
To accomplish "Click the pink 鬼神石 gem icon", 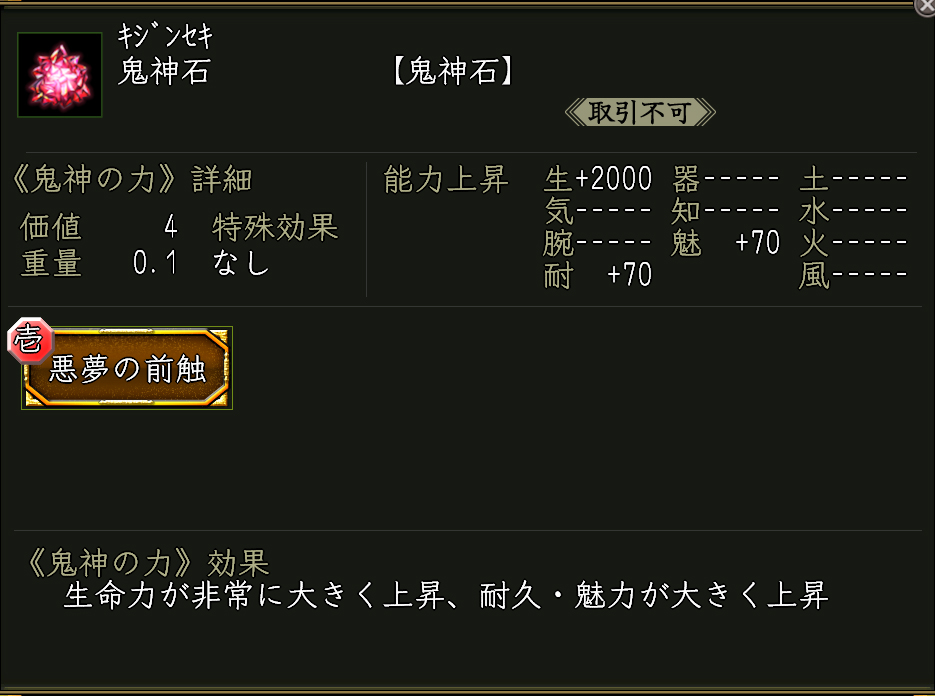I will pos(60,75).
